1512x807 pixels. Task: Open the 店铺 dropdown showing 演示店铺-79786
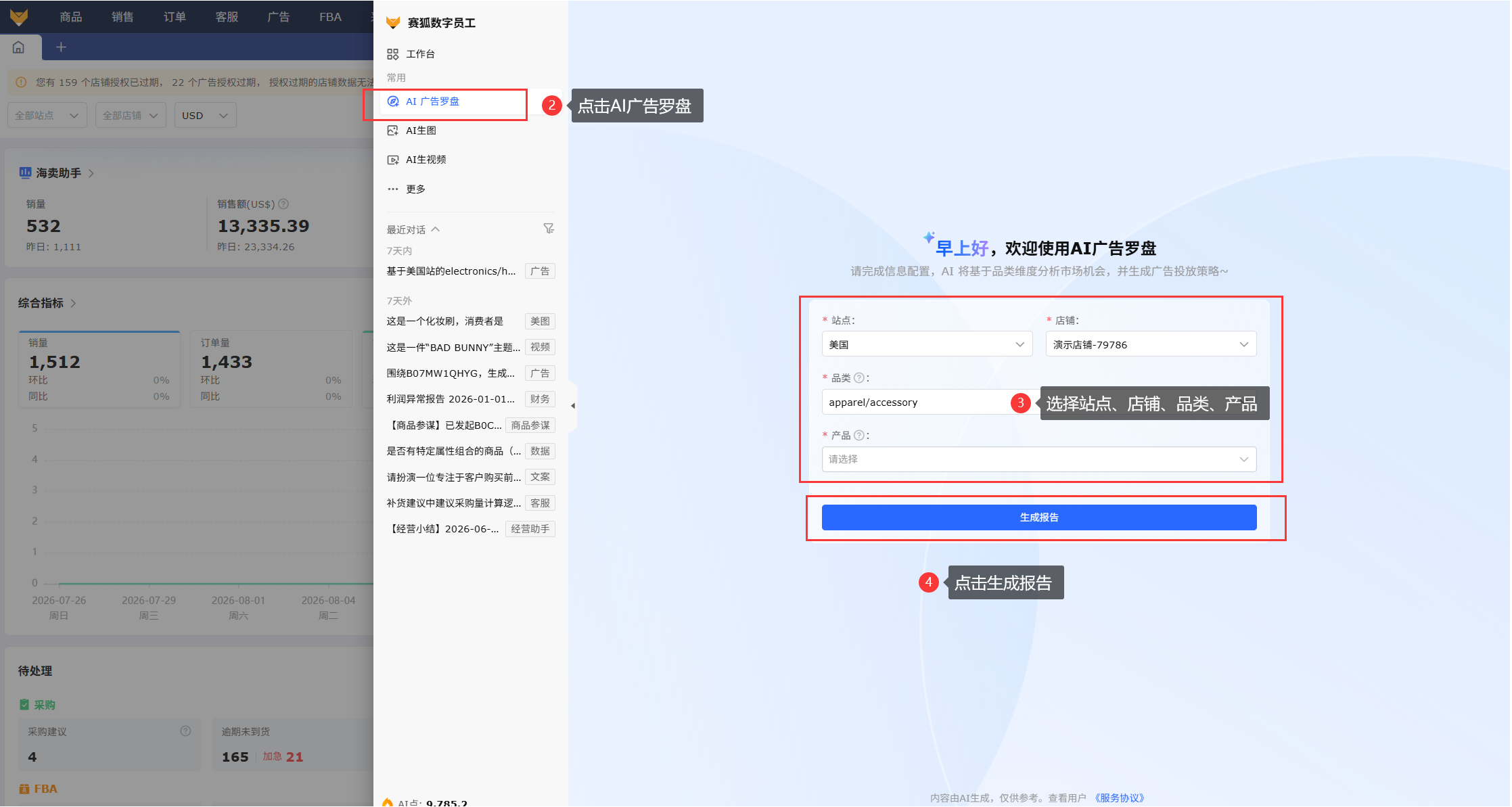pos(1151,344)
